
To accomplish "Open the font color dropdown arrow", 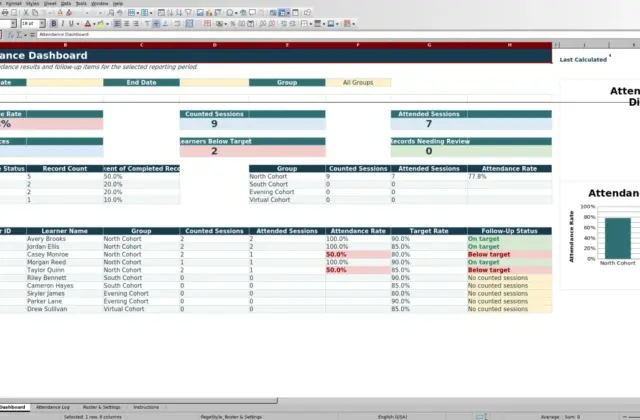I will click(x=94, y=24).
